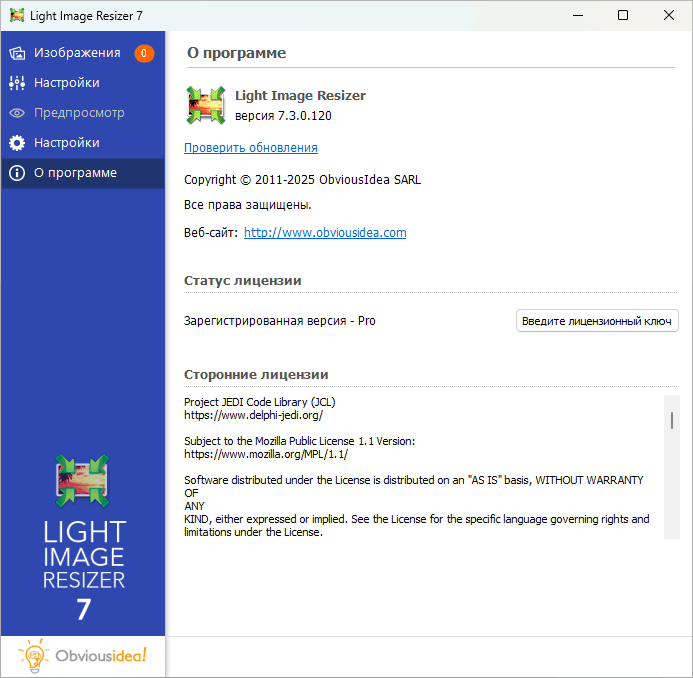Click the app icon in the title bar

17,15
